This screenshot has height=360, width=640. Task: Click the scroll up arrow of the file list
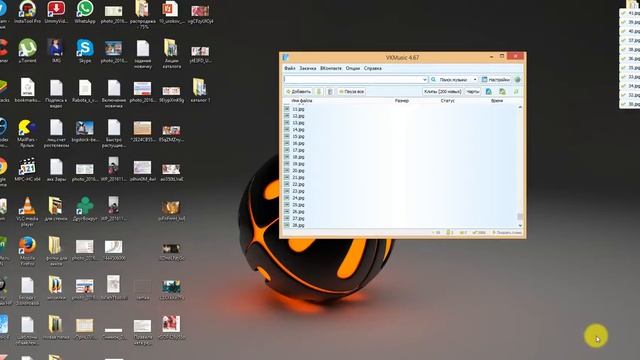coord(520,107)
